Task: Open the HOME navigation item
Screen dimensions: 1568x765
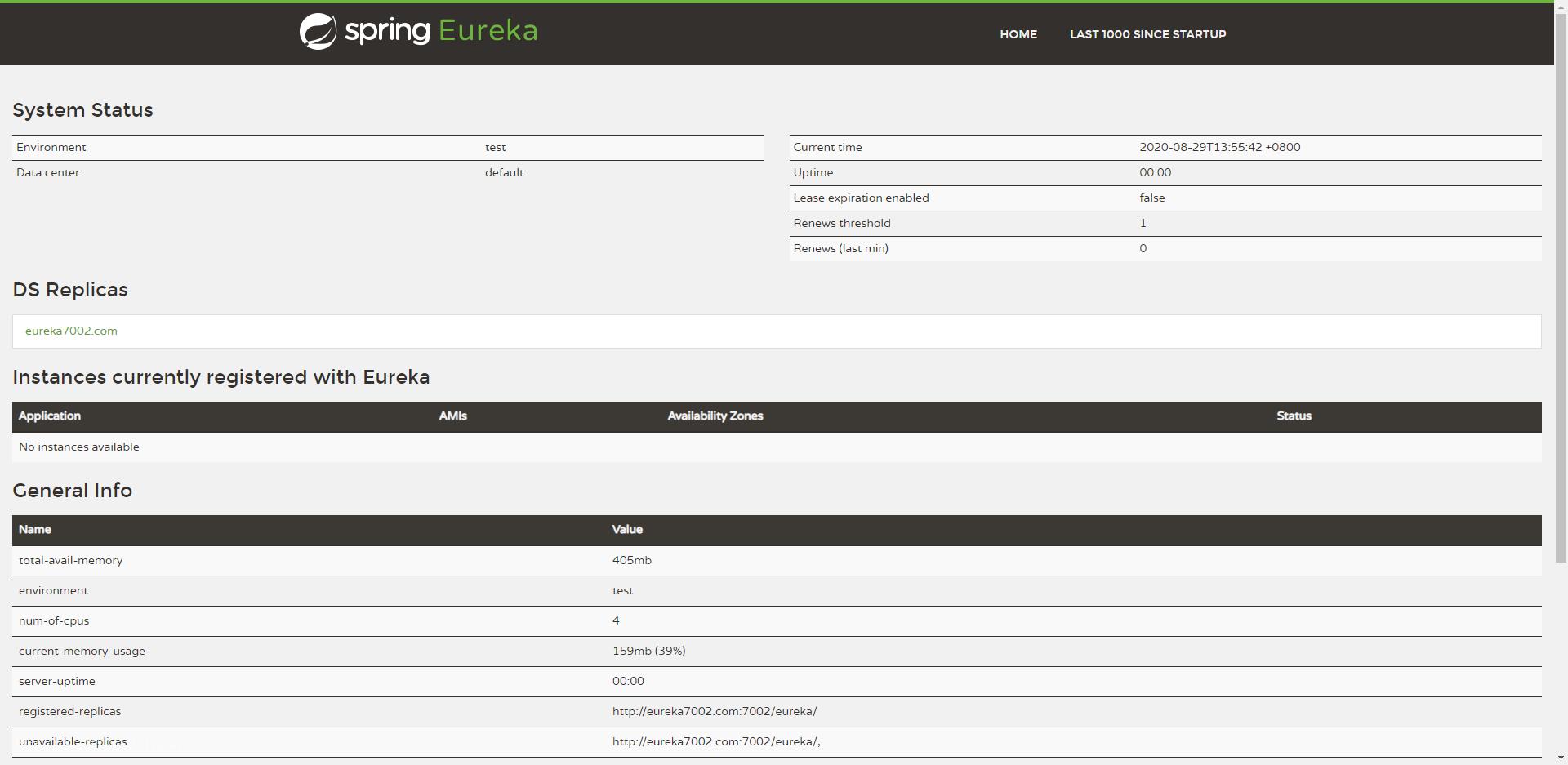Action: click(1018, 34)
